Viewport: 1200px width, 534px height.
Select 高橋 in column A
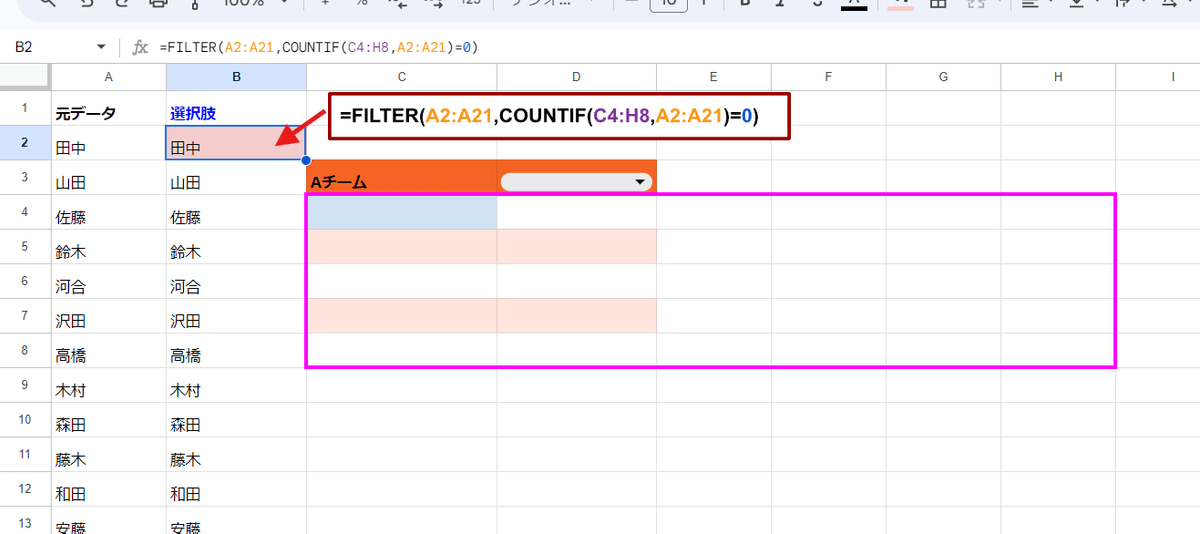click(x=109, y=351)
